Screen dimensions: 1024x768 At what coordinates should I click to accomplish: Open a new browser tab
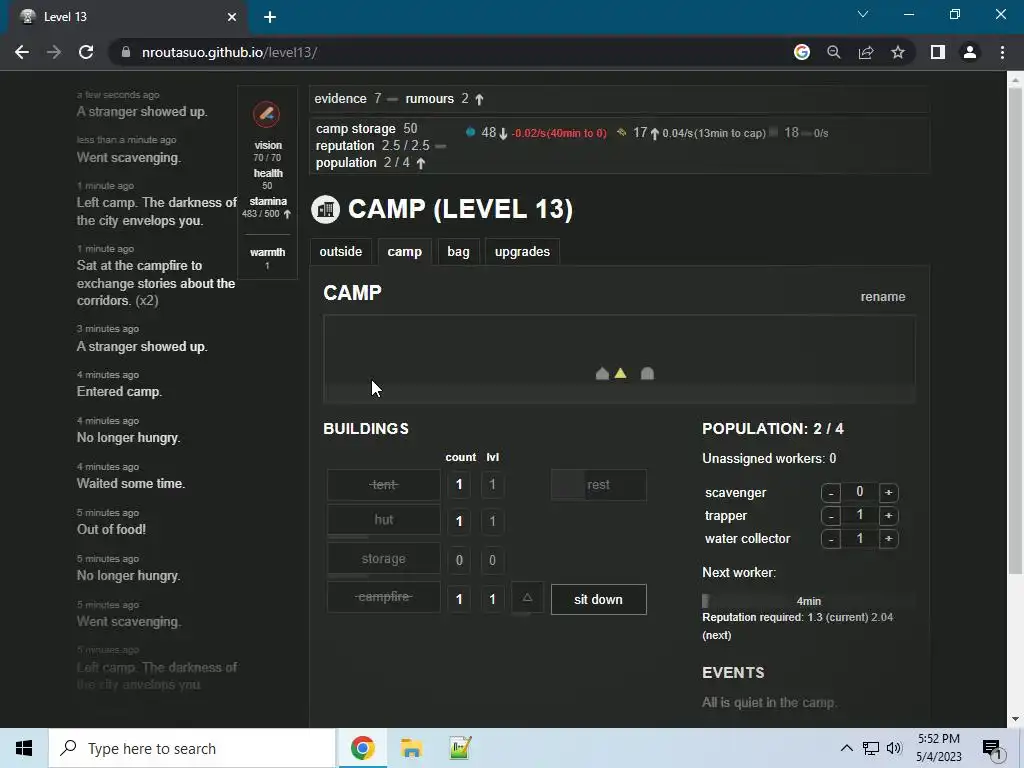point(270,17)
